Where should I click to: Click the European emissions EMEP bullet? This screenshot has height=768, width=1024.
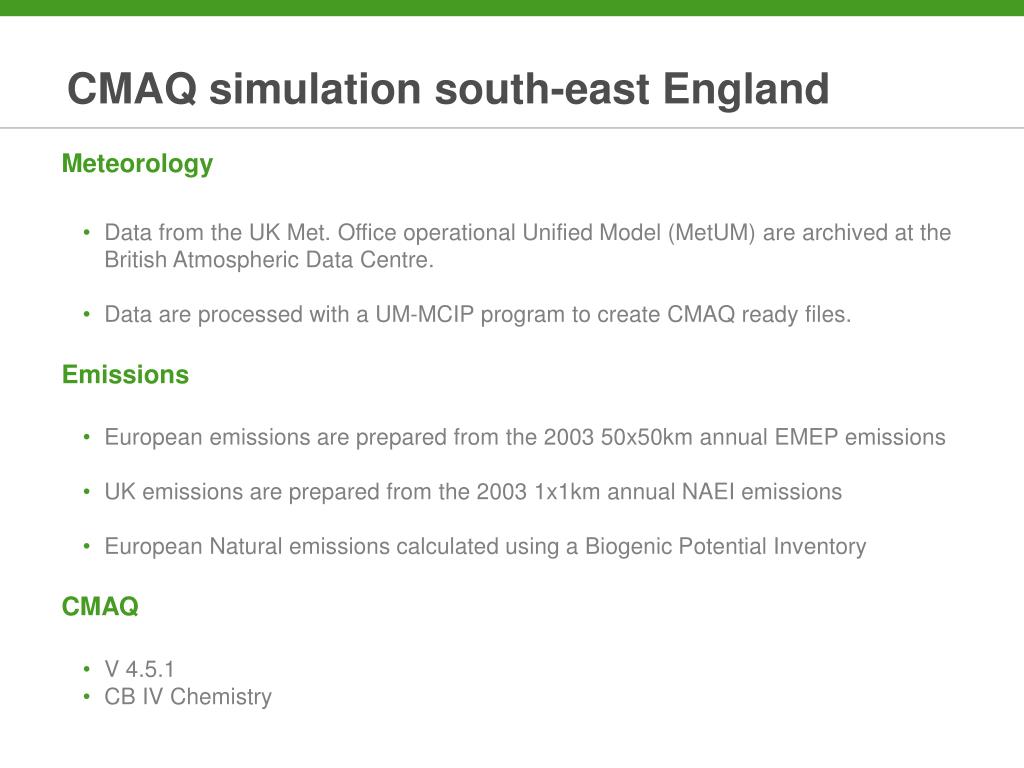pyautogui.click(x=525, y=437)
